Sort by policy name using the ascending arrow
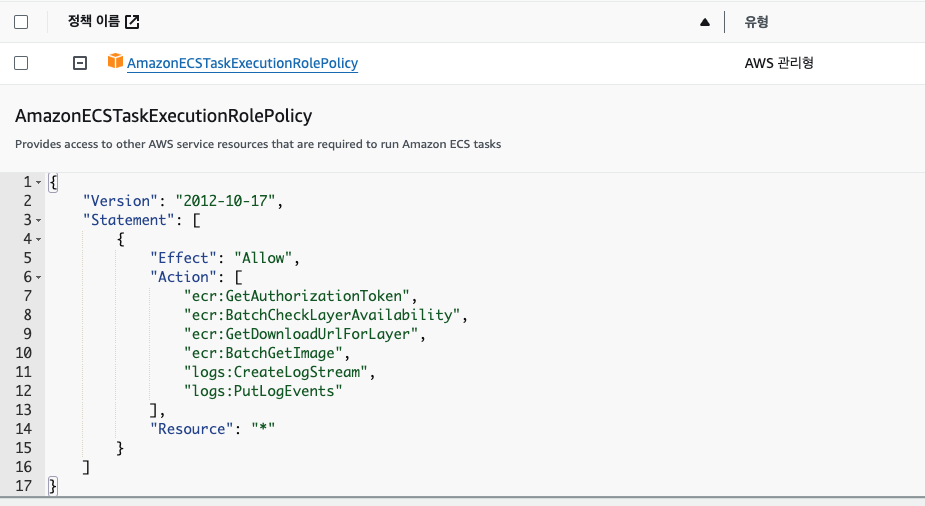925x506 pixels. coord(704,22)
